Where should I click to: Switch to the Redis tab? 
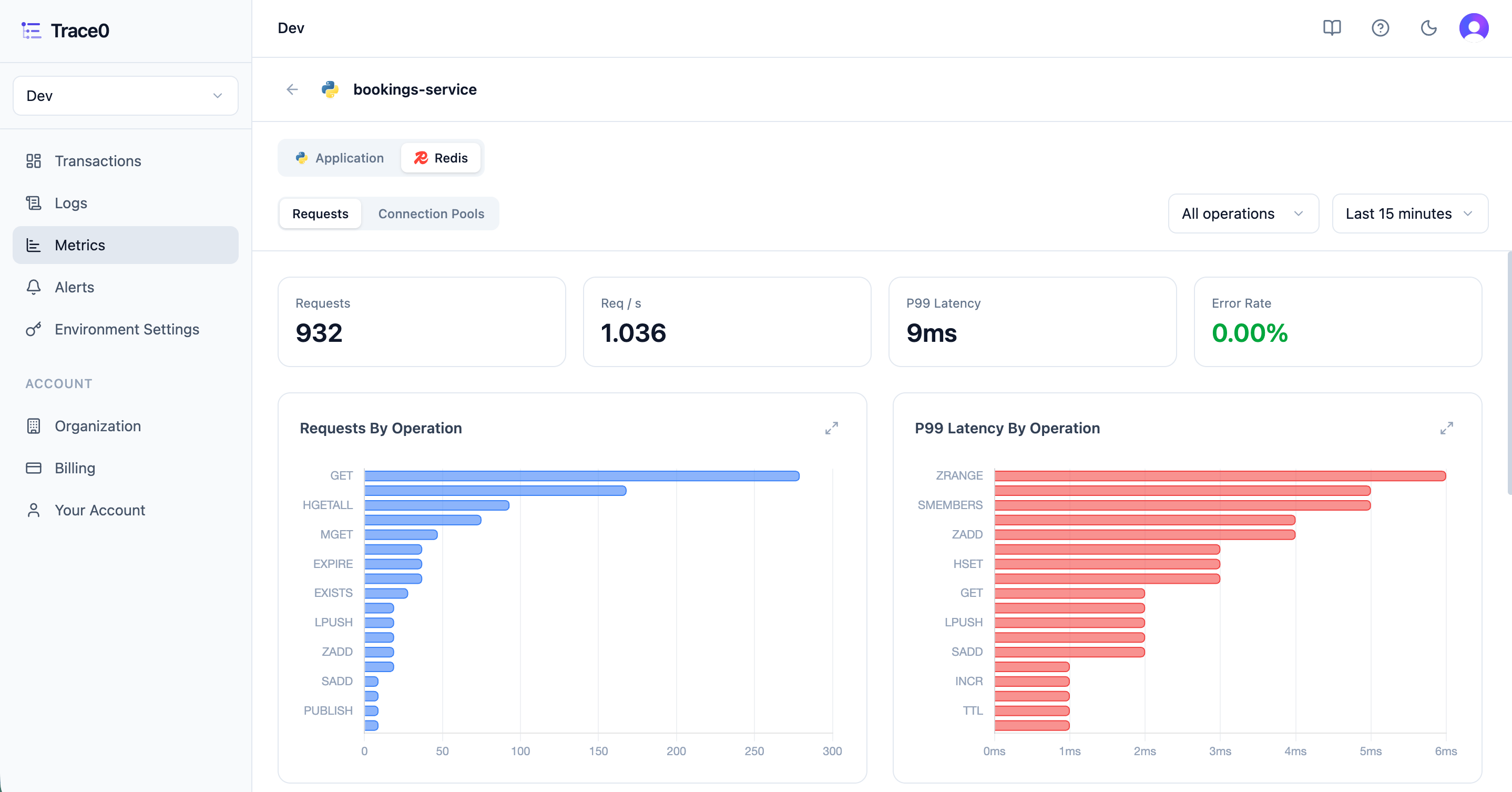pyautogui.click(x=441, y=158)
